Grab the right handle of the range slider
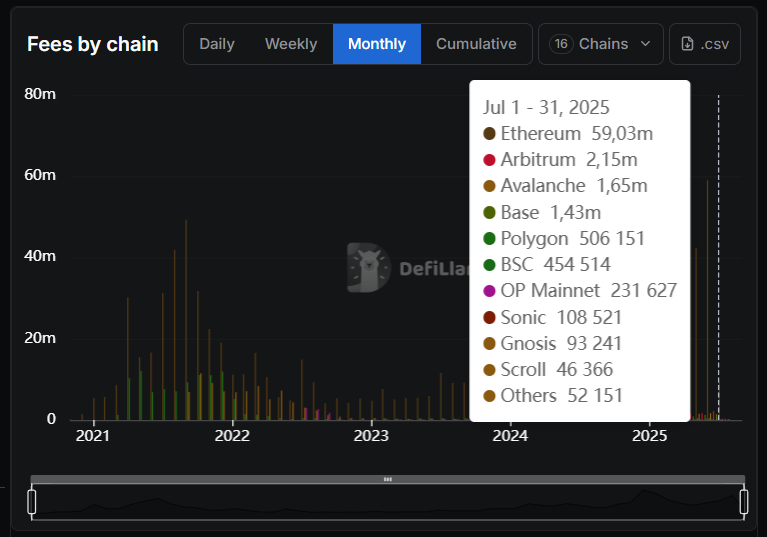 744,502
